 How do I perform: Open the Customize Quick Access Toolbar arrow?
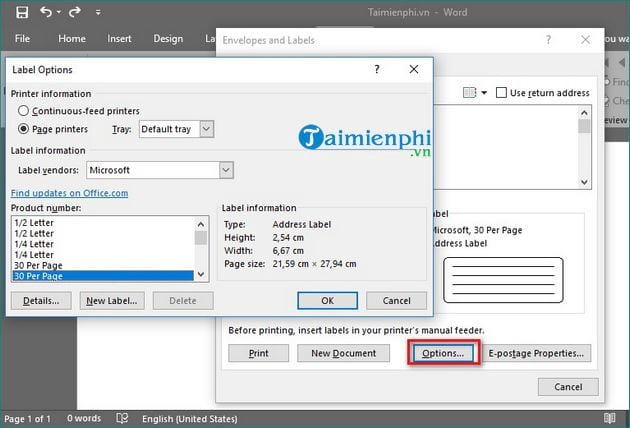[x=98, y=12]
